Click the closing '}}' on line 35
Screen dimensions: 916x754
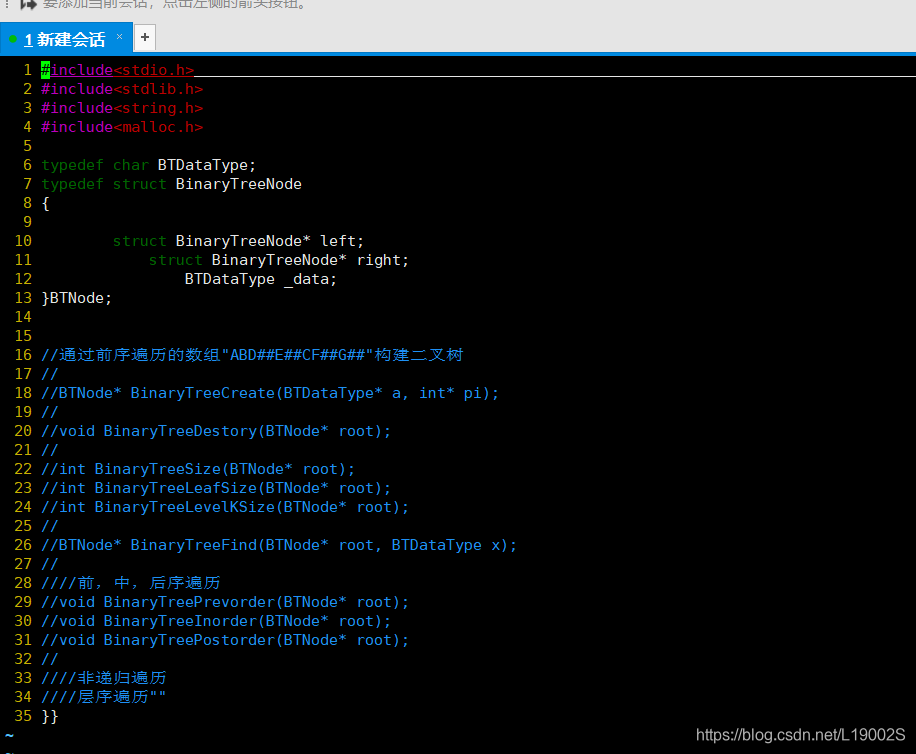[x=50, y=716]
